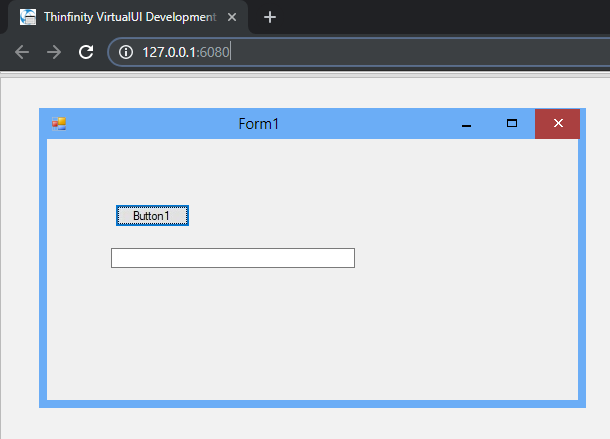Click the Button1 button in Form1
The image size is (610, 439).
(x=152, y=216)
